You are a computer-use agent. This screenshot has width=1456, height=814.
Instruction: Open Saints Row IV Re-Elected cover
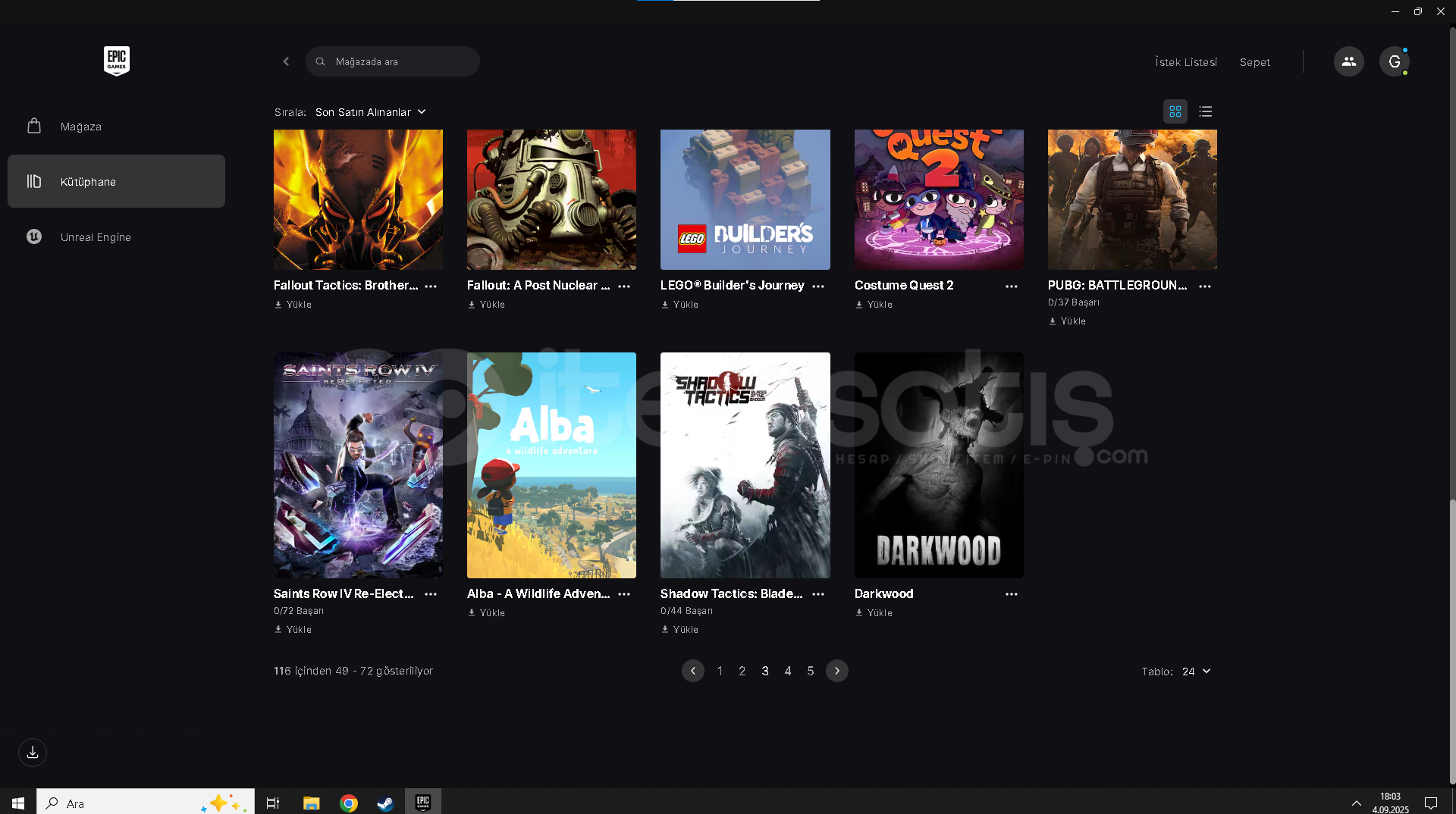coord(358,465)
